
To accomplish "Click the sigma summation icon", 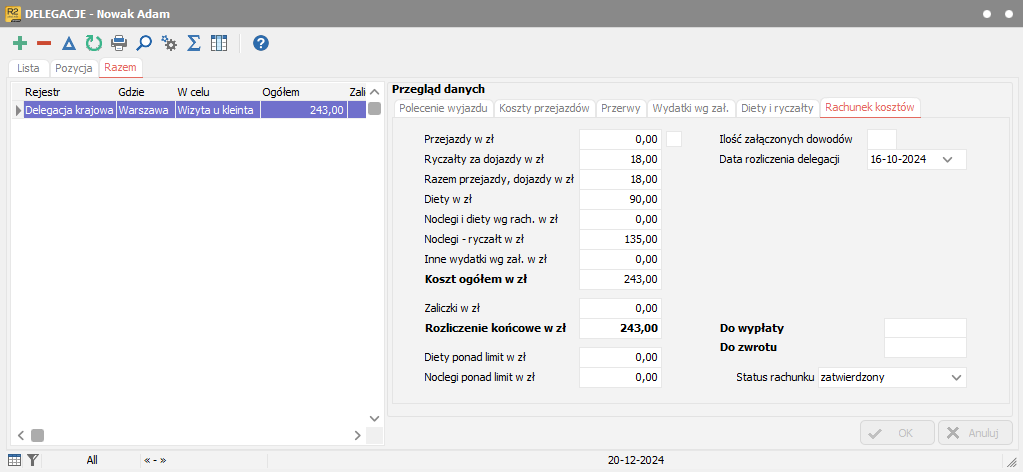I will [x=195, y=43].
